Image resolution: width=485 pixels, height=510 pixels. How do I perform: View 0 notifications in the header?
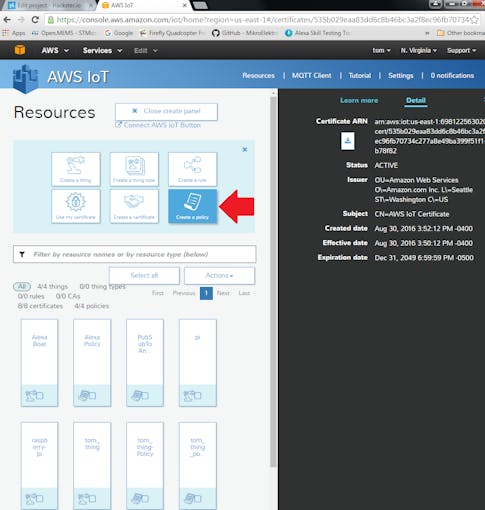tap(452, 76)
